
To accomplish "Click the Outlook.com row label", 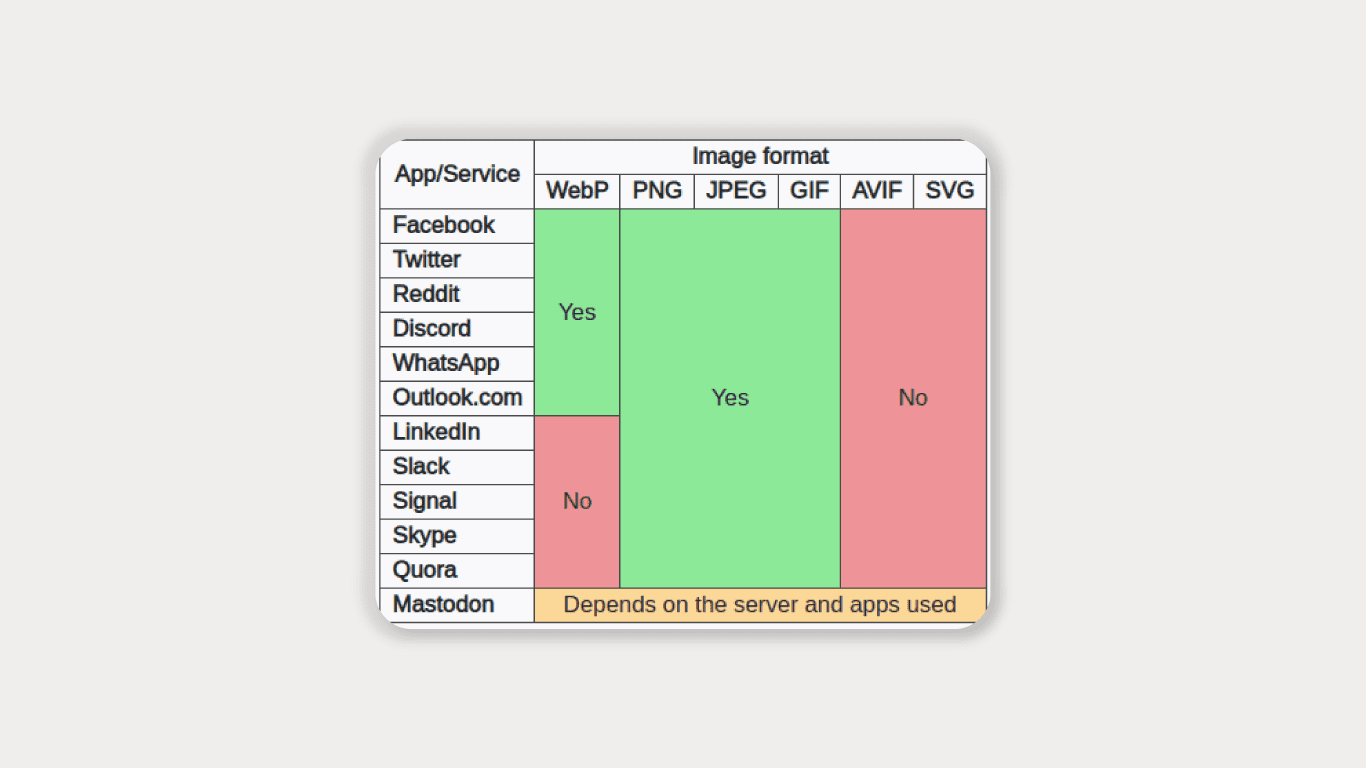I will 457,398.
